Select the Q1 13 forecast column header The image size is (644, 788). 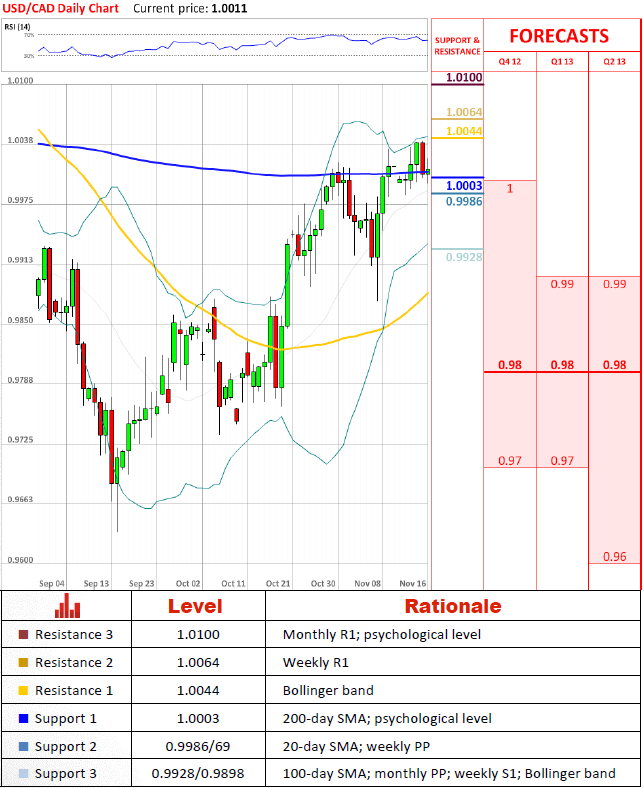coord(562,62)
